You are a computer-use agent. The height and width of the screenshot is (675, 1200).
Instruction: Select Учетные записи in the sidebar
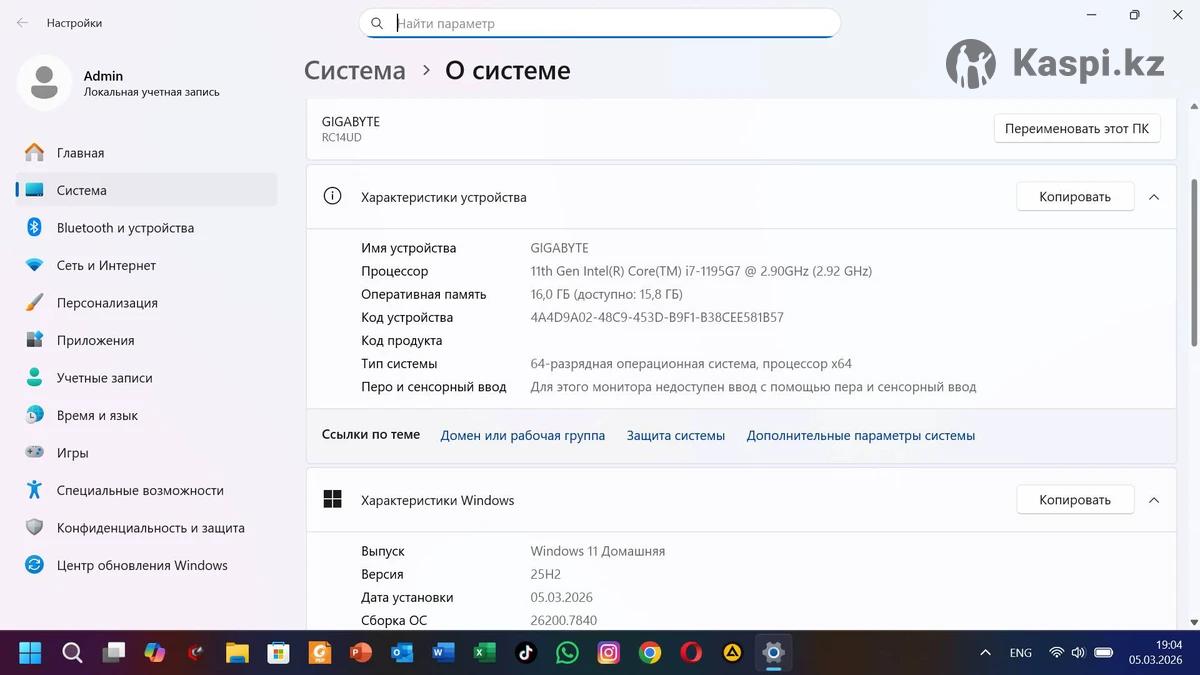tap(104, 378)
